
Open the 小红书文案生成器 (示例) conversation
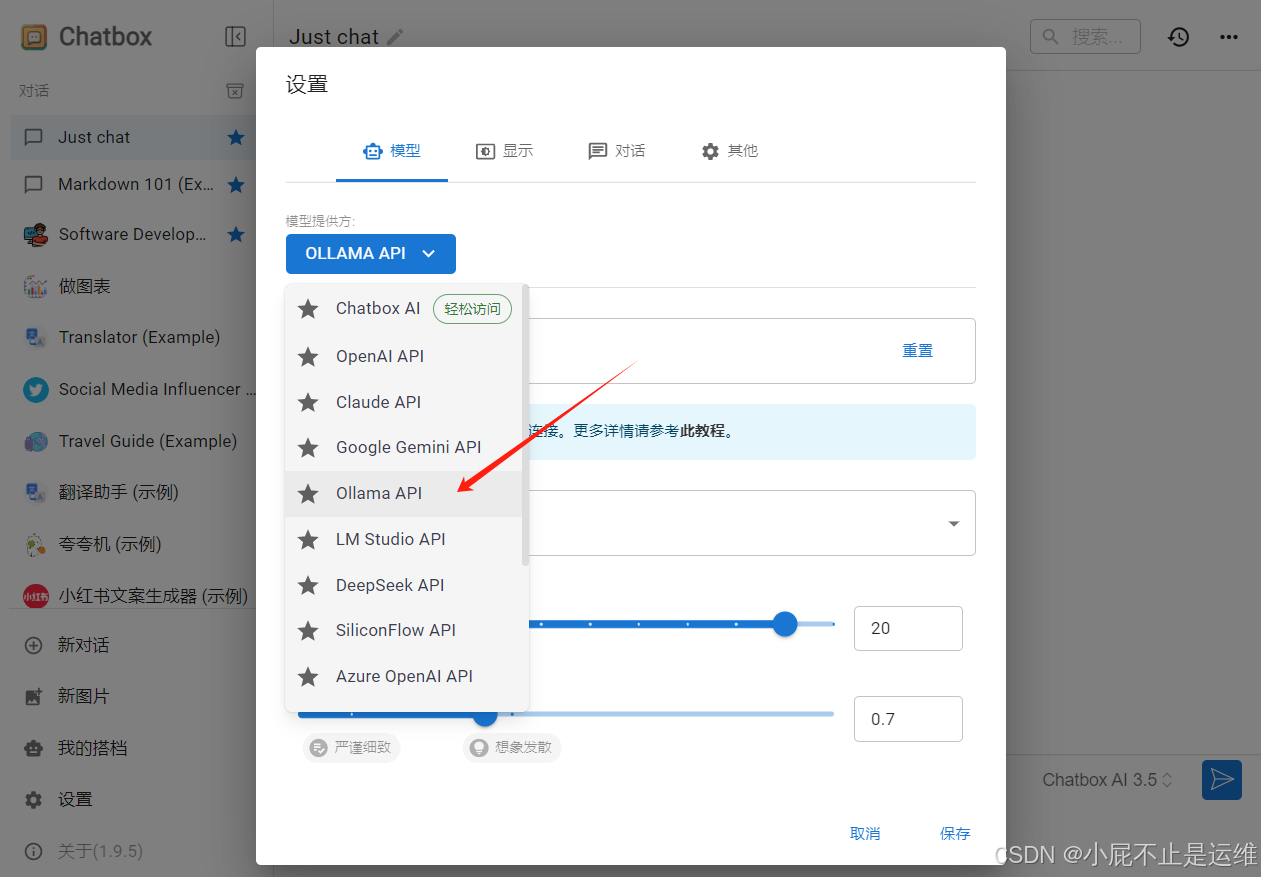click(x=133, y=596)
